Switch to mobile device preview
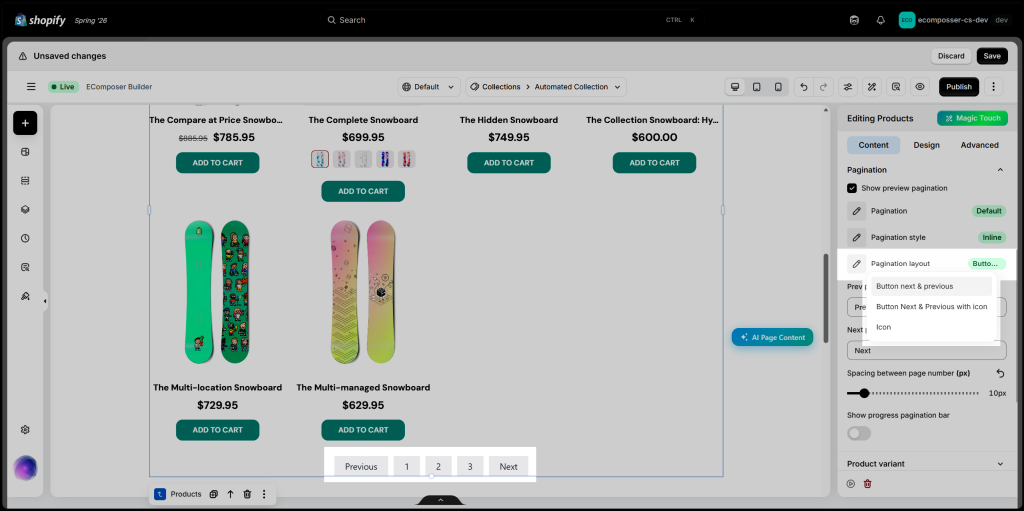The image size is (1024, 511). [778, 87]
